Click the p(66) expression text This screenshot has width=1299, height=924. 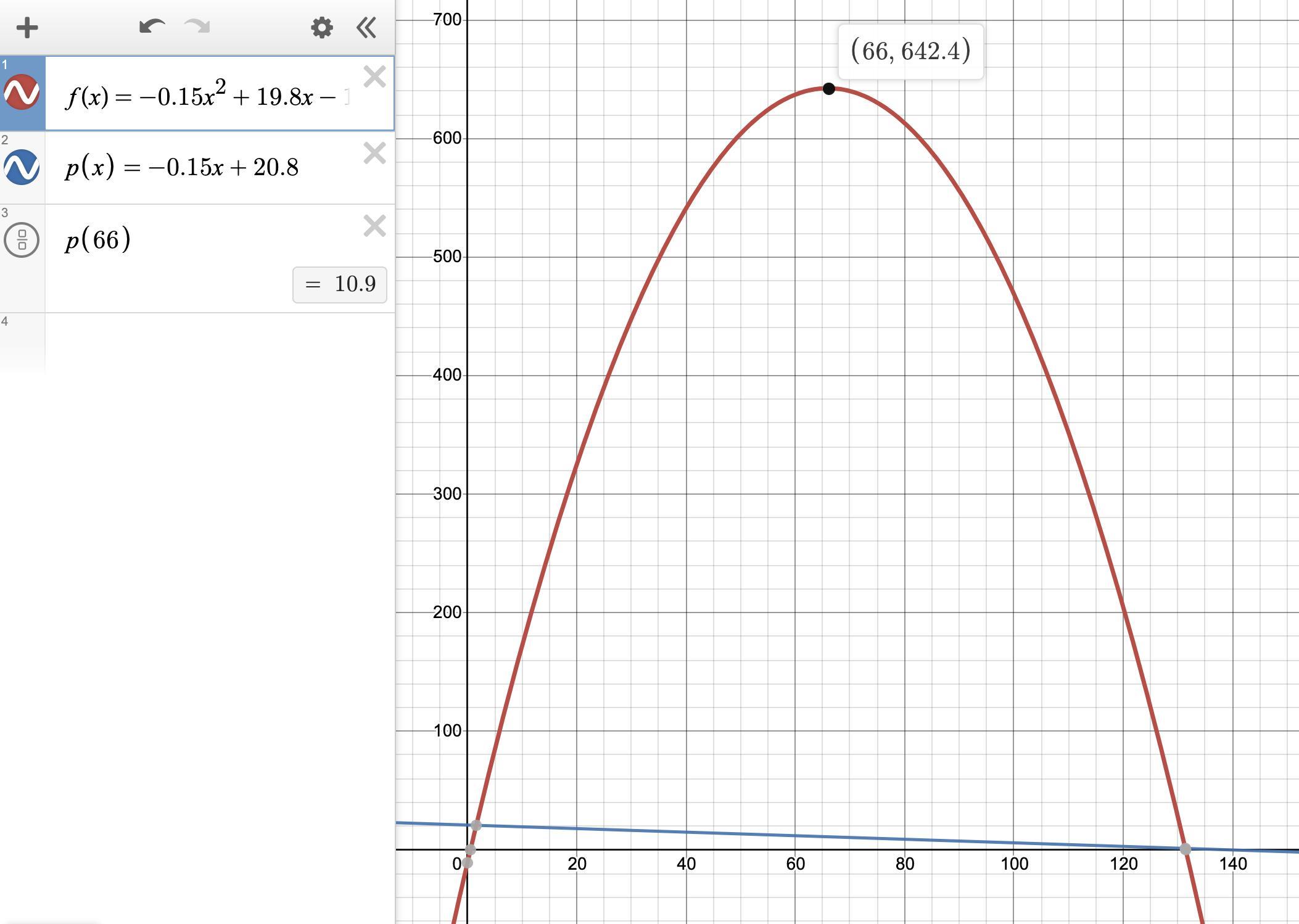(x=99, y=239)
